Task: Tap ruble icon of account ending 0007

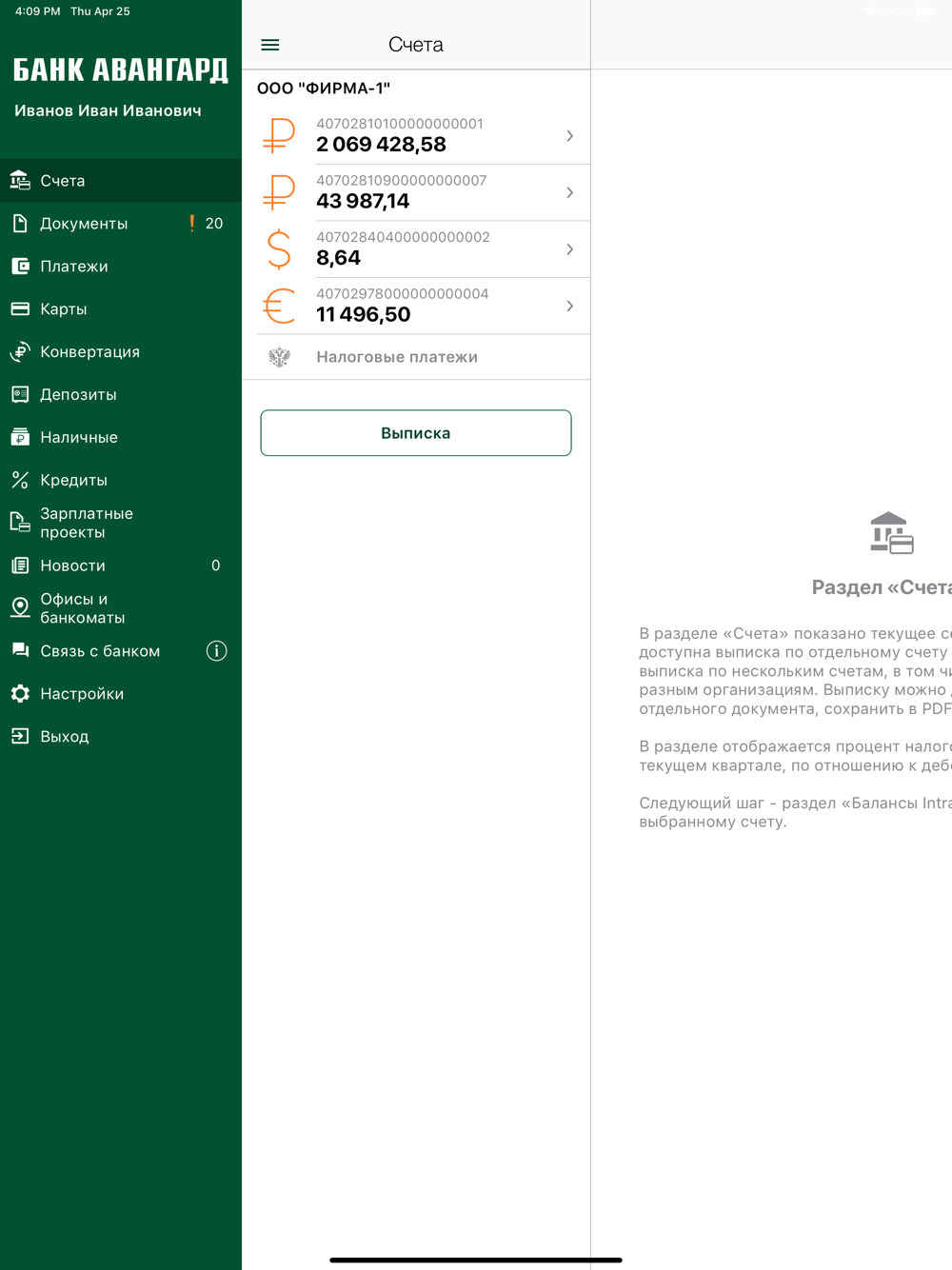Action: pos(279,192)
